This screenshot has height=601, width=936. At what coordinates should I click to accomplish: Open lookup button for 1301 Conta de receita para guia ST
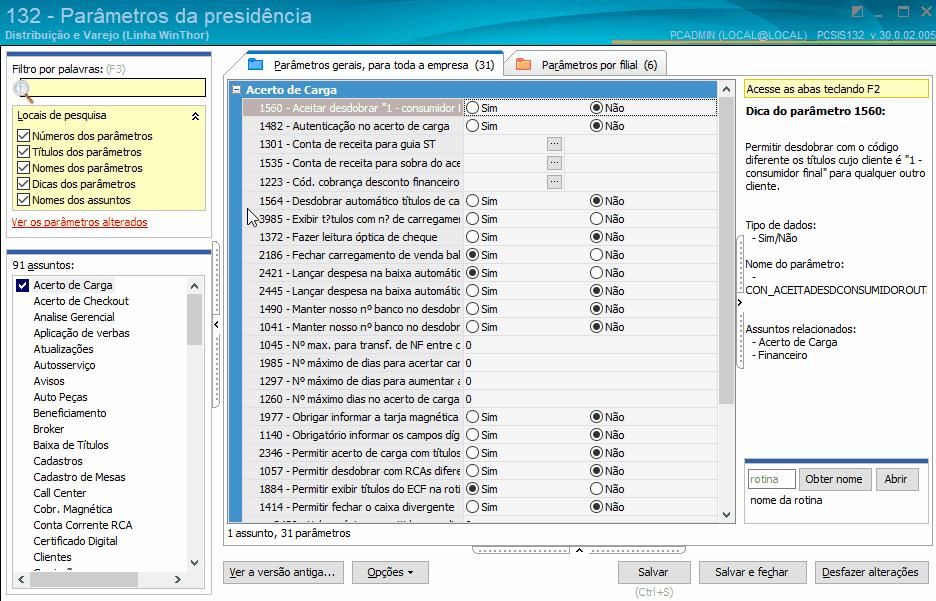pyautogui.click(x=555, y=144)
